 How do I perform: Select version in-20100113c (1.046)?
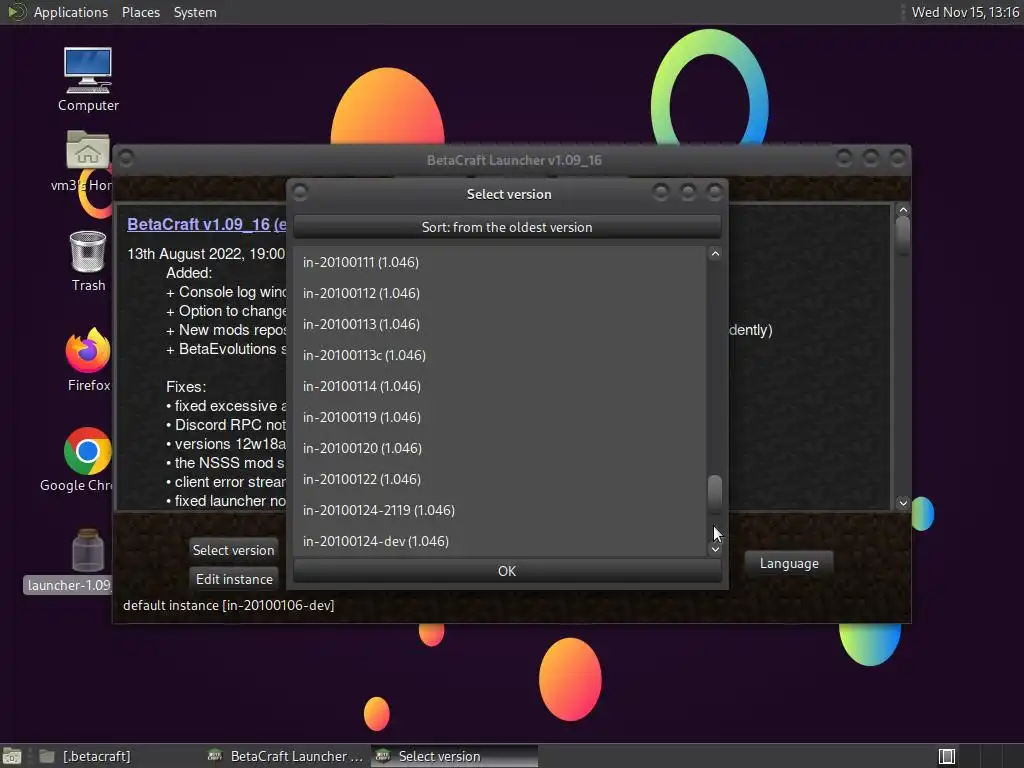pos(500,355)
